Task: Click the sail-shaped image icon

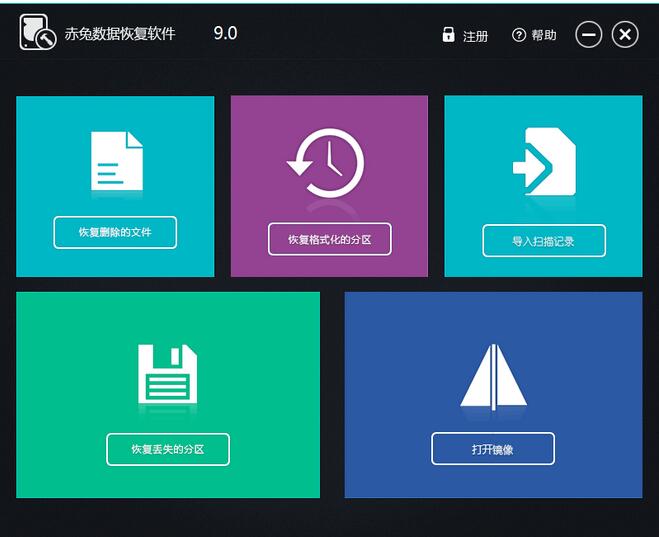Action: click(x=493, y=377)
